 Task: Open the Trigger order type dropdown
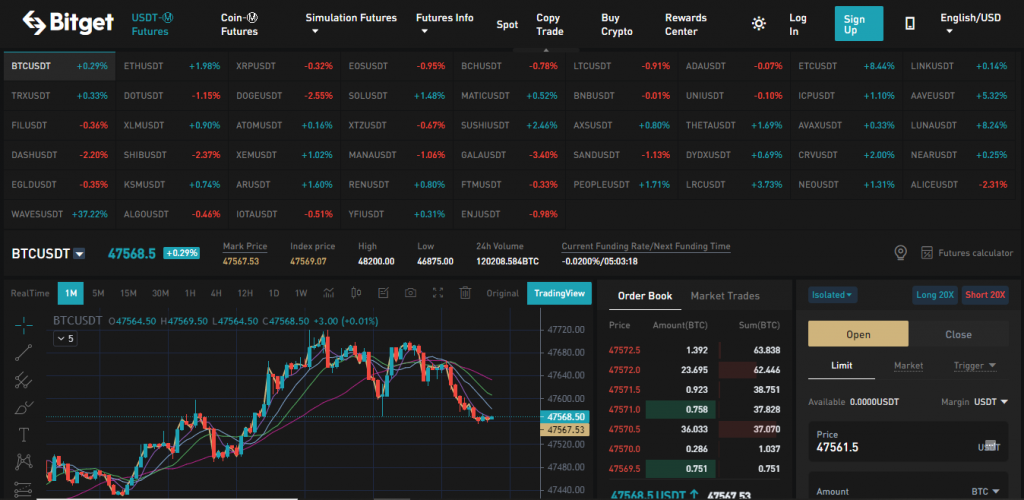click(974, 366)
